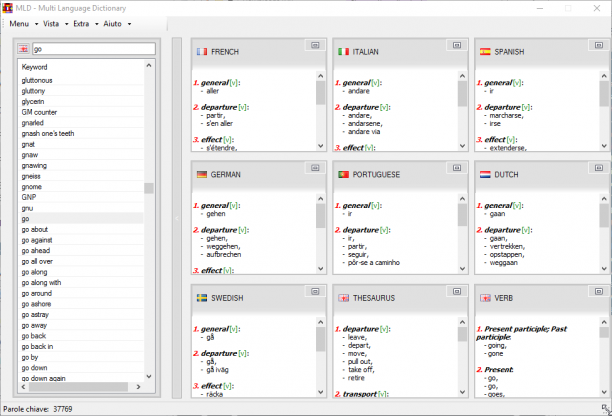Click the arrow next to Vista
The height and width of the screenshot is (416, 612).
(x=66, y=24)
